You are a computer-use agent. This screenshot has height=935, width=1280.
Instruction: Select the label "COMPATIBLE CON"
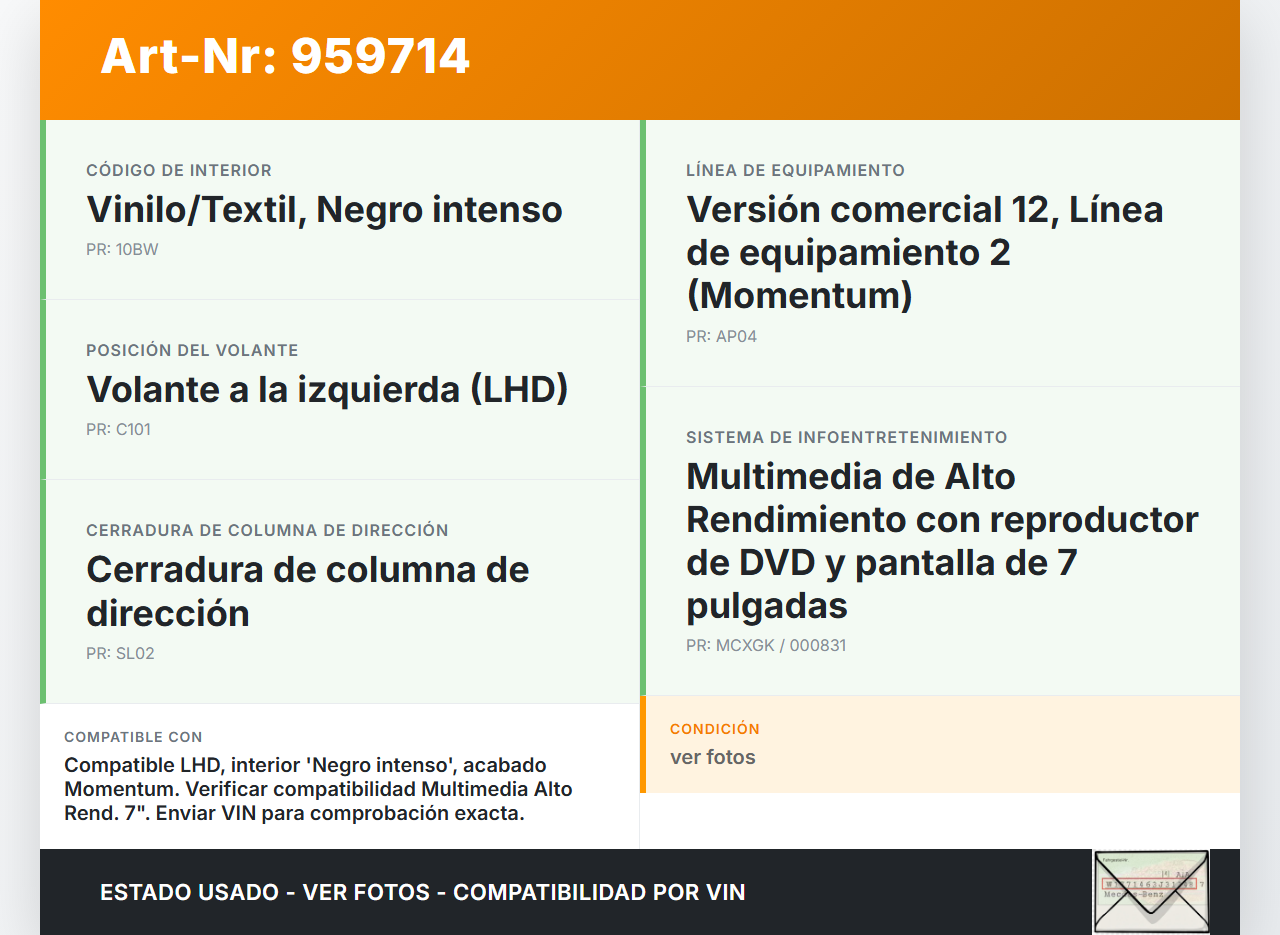tap(133, 737)
